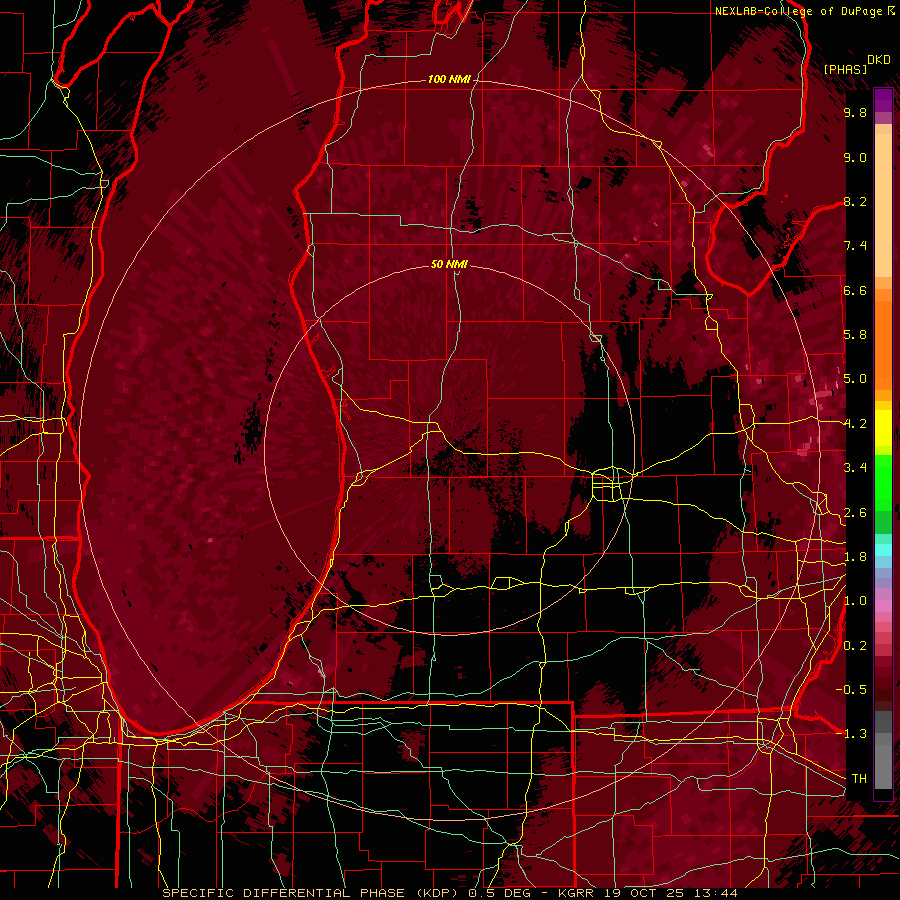Click the [PHAS] units label
Viewport: 900px width, 900px height.
pyautogui.click(x=845, y=69)
